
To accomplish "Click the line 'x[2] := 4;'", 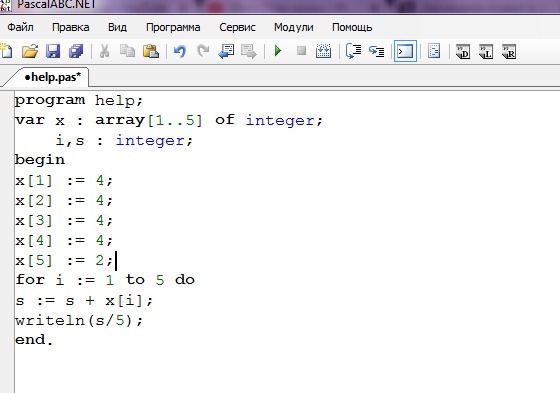I will [64, 200].
